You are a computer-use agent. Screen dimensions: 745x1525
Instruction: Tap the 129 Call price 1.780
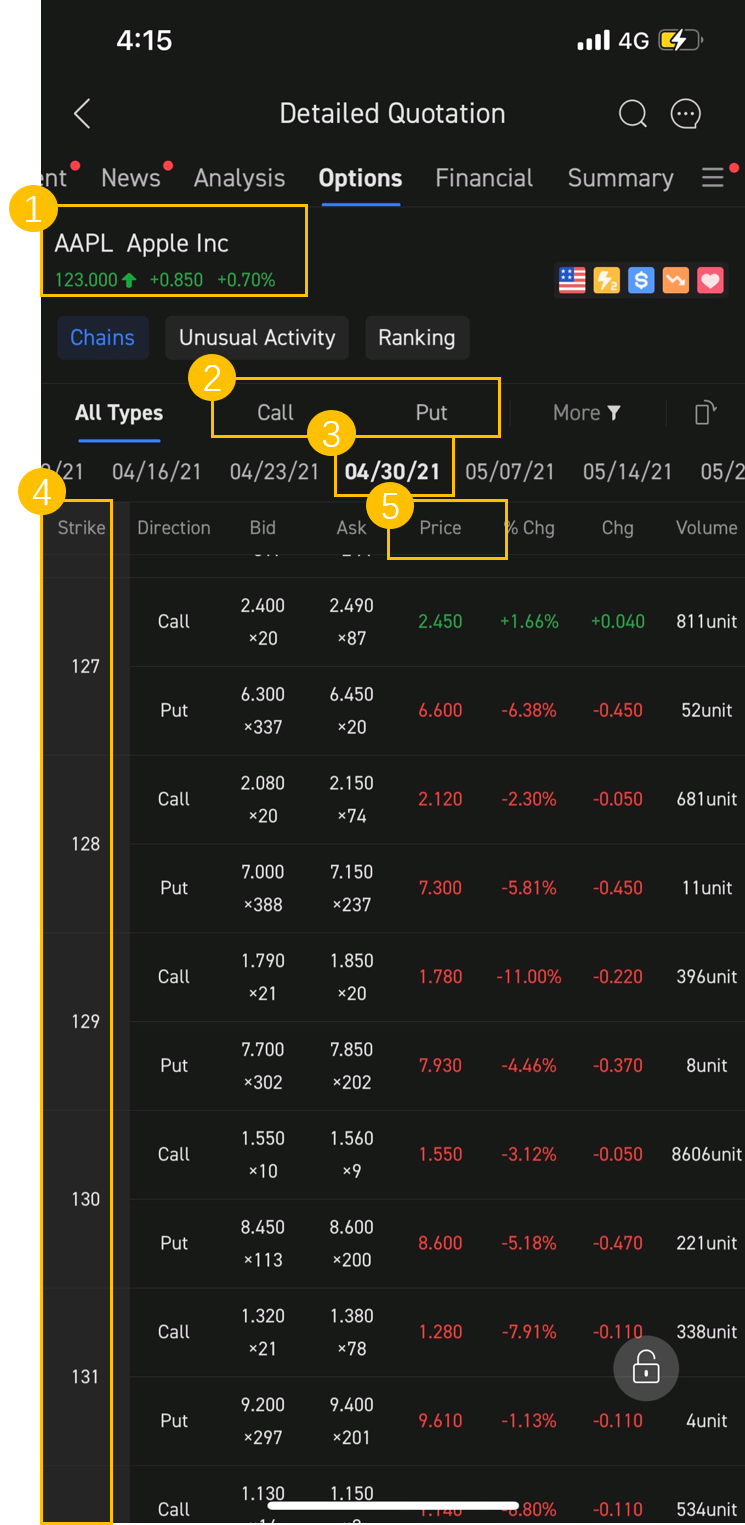441,977
